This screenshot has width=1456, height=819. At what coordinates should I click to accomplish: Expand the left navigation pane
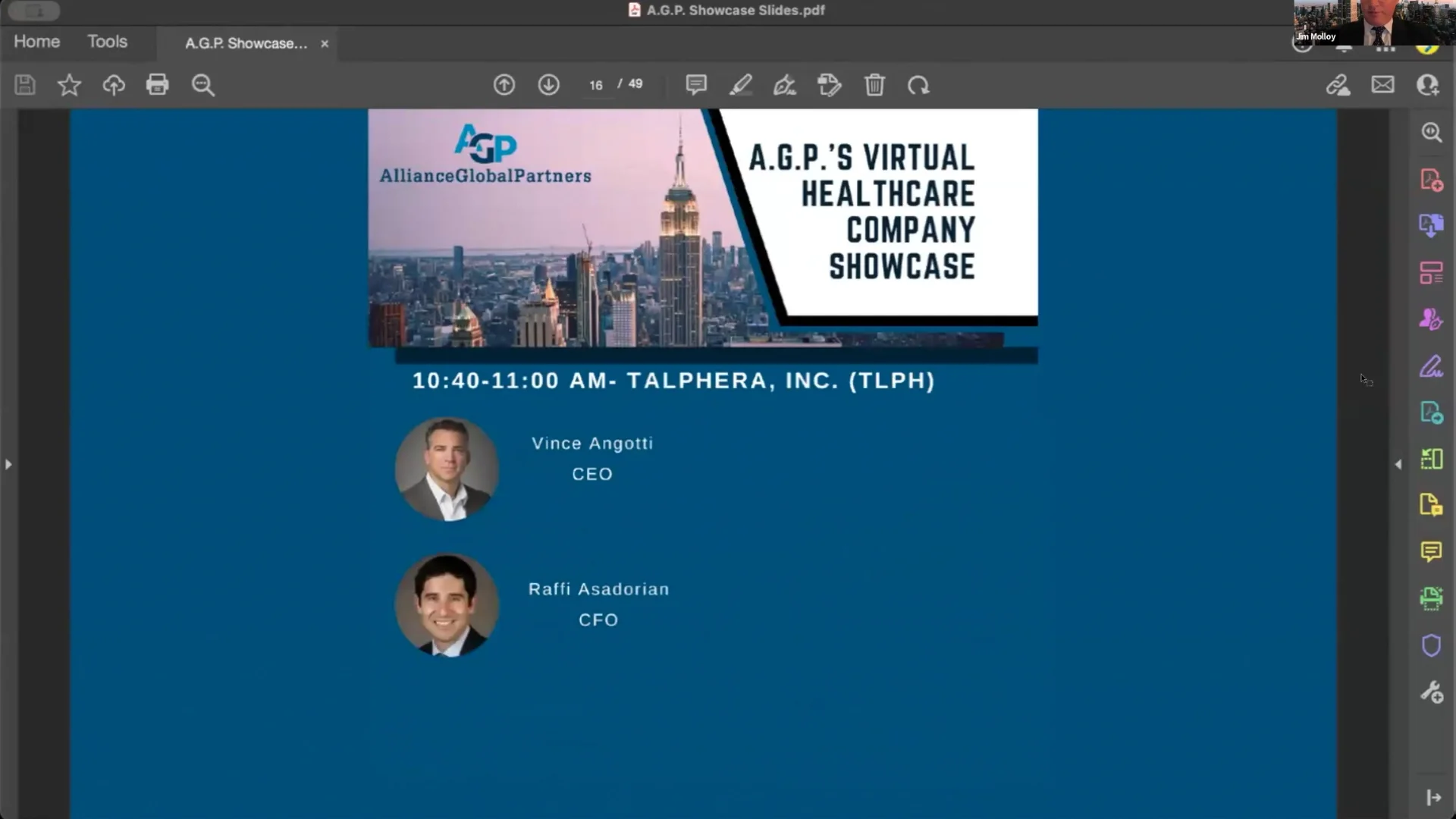(8, 464)
